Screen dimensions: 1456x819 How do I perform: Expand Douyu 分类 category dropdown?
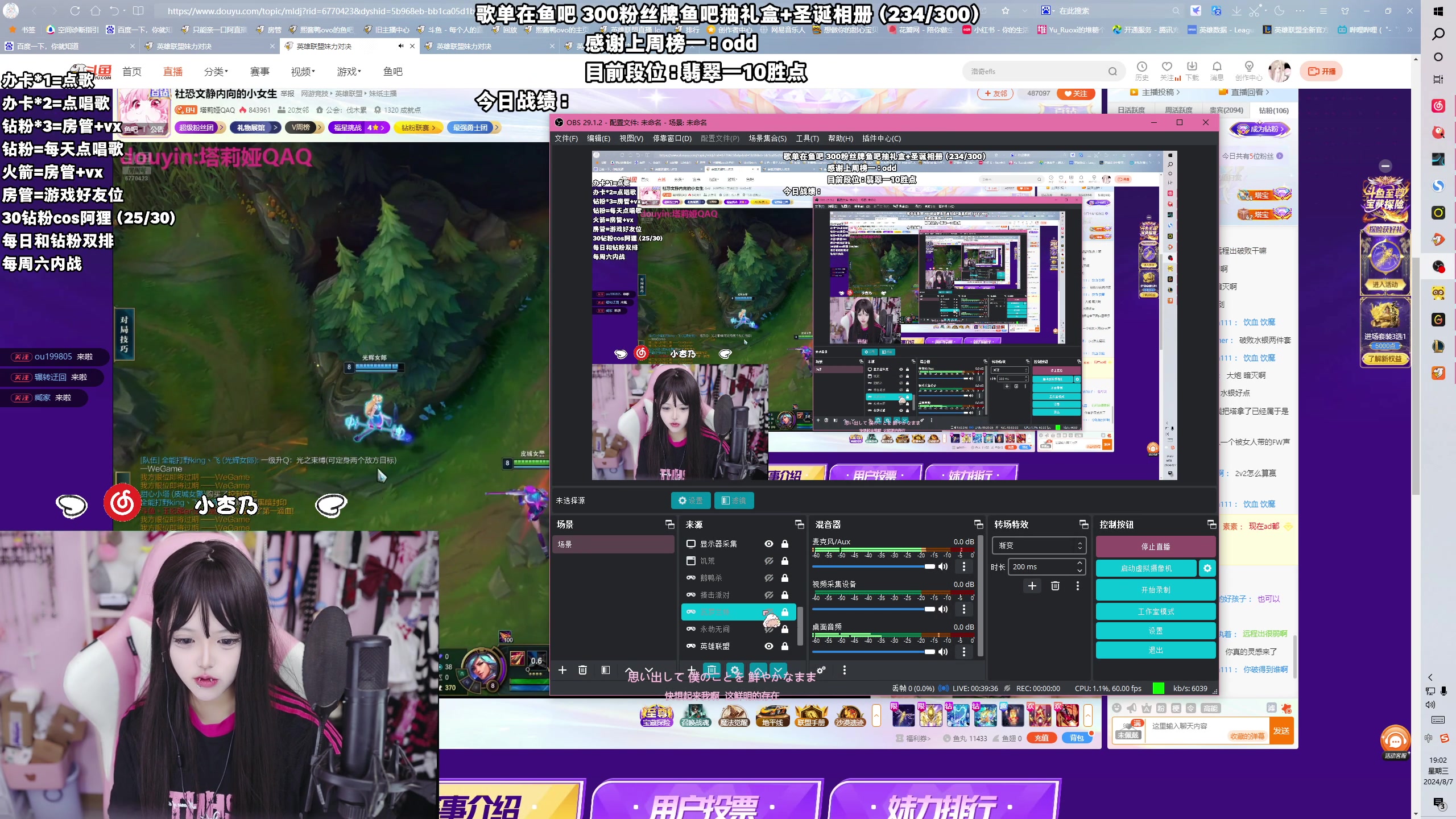tap(216, 72)
